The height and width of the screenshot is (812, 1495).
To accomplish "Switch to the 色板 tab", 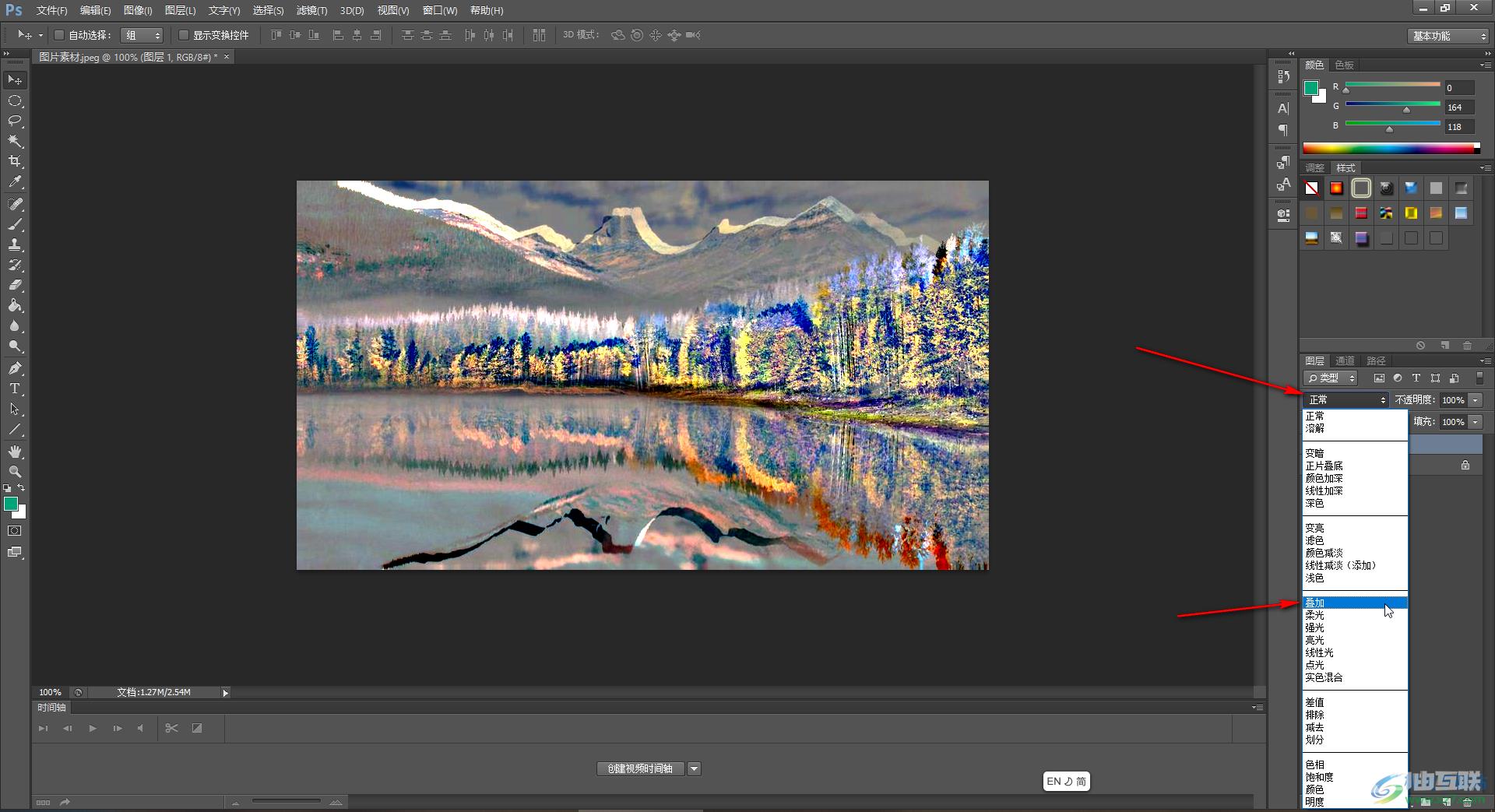I will click(1345, 65).
